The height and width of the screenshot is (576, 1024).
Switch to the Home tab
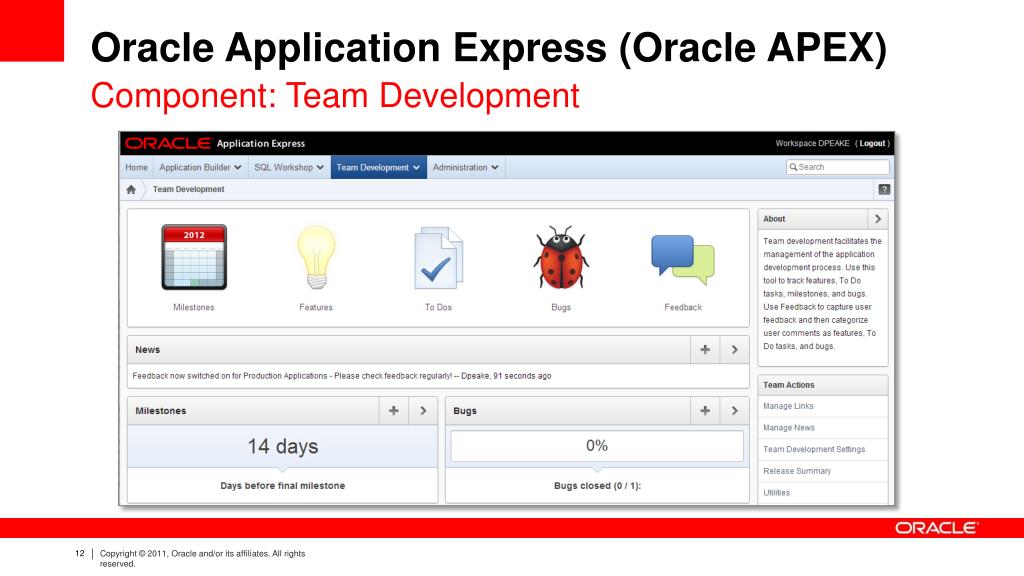click(137, 168)
